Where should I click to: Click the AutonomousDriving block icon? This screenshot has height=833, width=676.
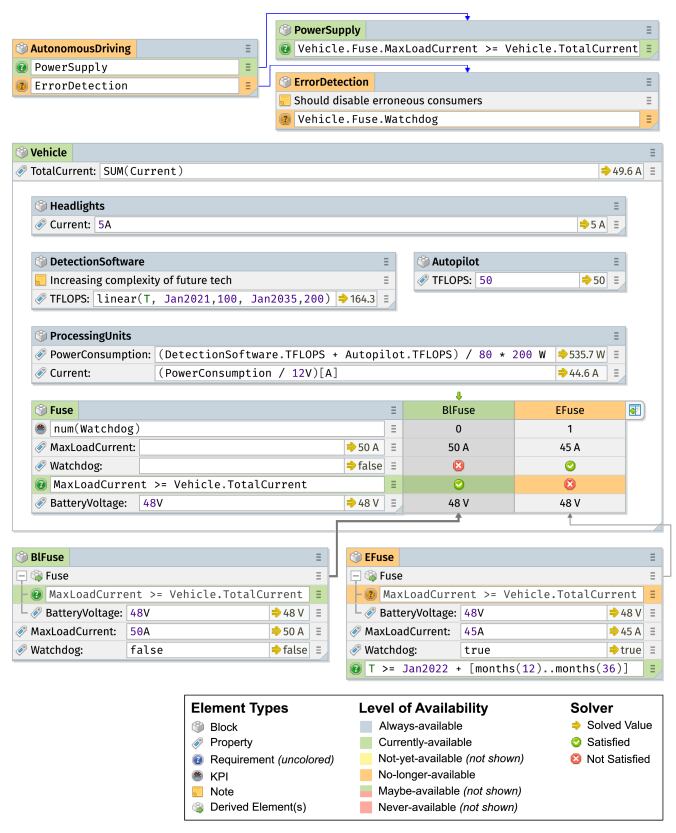point(21,48)
